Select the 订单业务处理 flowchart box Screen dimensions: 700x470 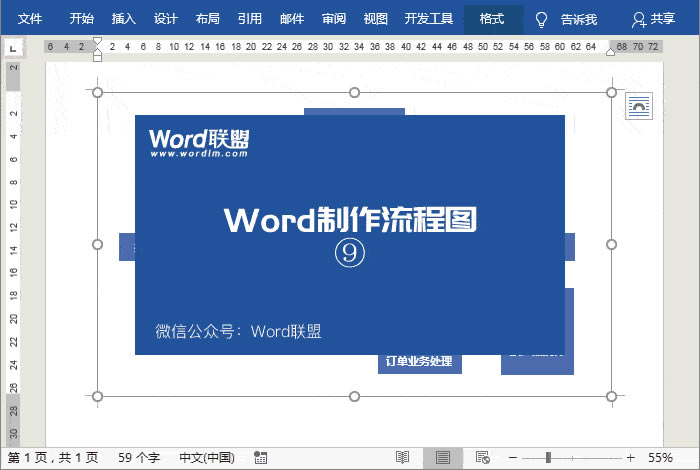click(x=419, y=362)
